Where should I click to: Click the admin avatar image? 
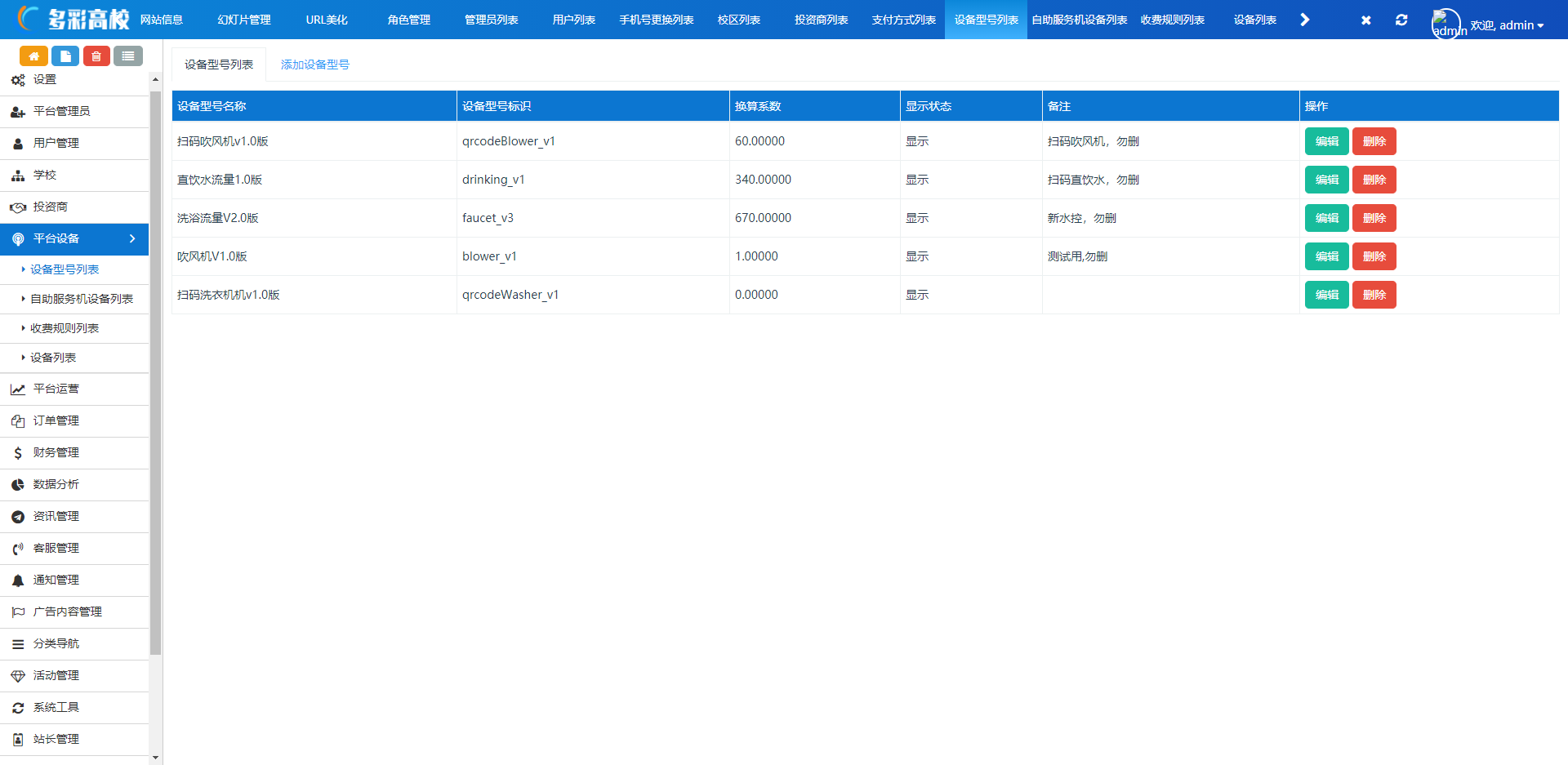click(x=1446, y=24)
